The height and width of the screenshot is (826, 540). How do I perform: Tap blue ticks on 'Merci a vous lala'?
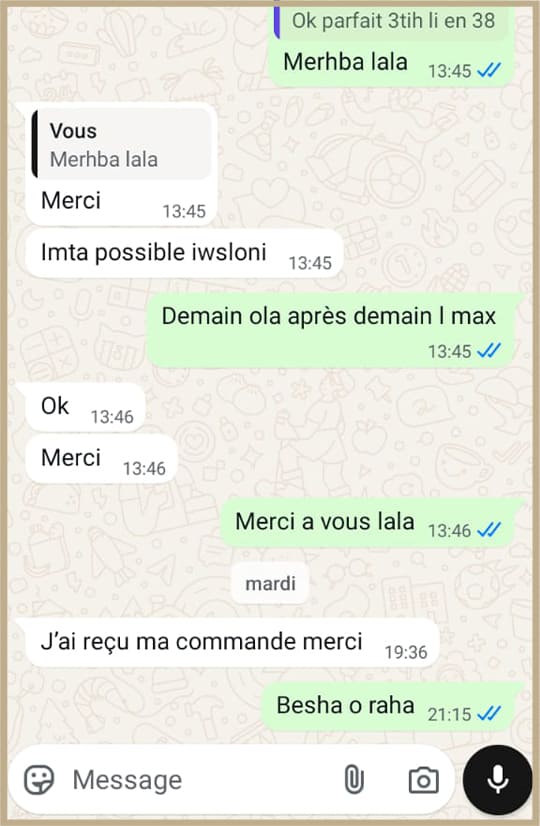pos(489,530)
